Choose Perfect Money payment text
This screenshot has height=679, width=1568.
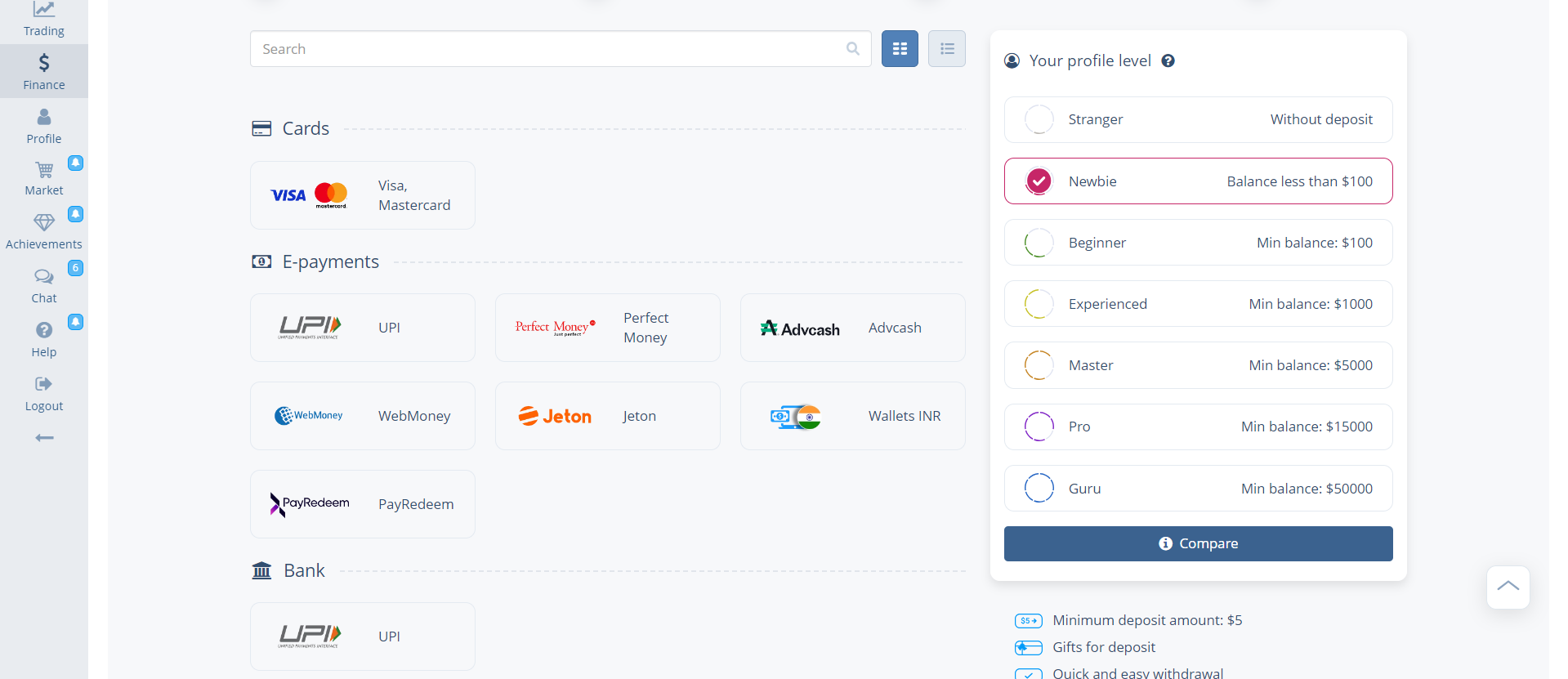tap(646, 328)
